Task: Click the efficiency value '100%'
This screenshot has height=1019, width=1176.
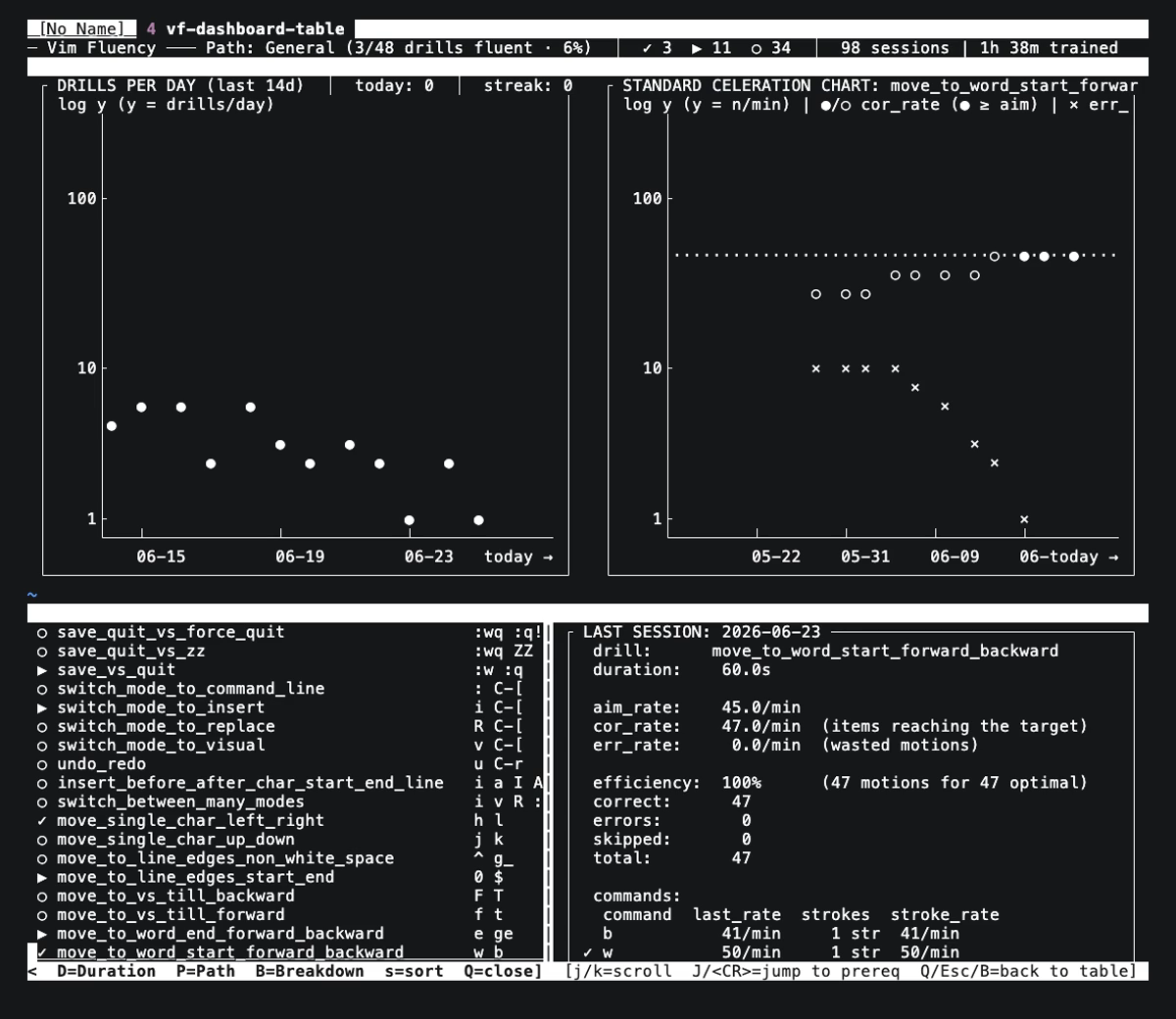Action: pyautogui.click(x=742, y=783)
